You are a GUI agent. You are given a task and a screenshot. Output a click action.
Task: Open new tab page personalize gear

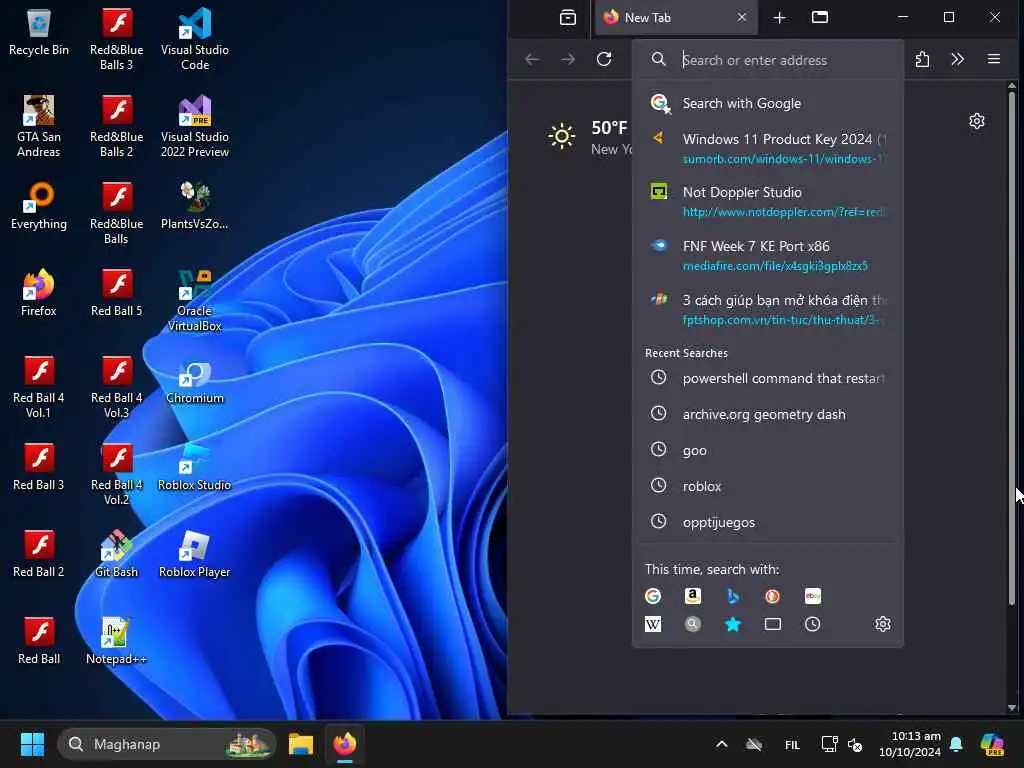click(976, 121)
